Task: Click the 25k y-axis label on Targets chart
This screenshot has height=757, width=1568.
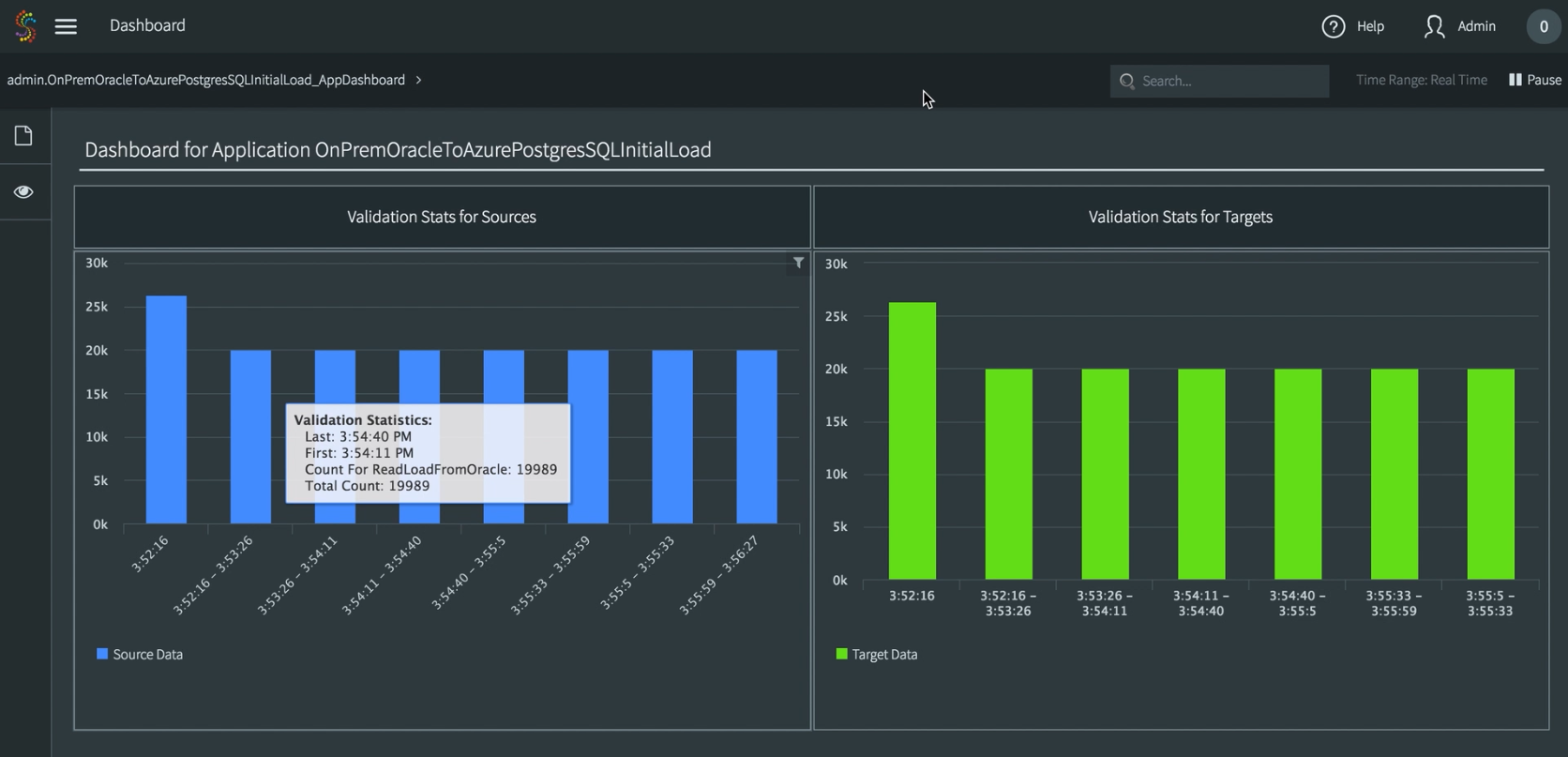Action: click(x=837, y=316)
